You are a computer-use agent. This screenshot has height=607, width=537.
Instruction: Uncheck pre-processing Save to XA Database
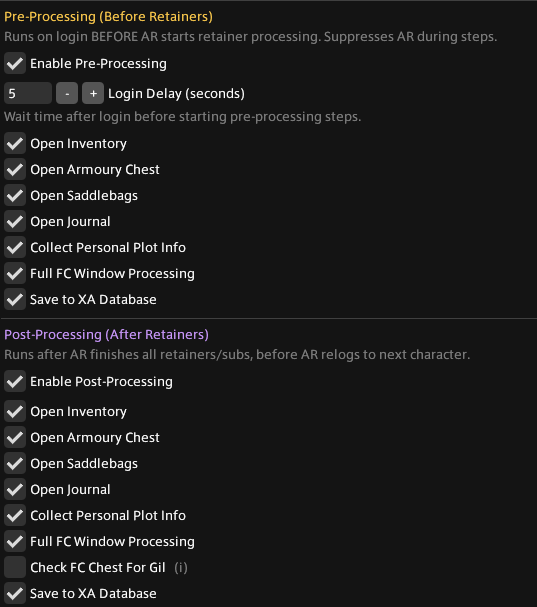coord(15,299)
